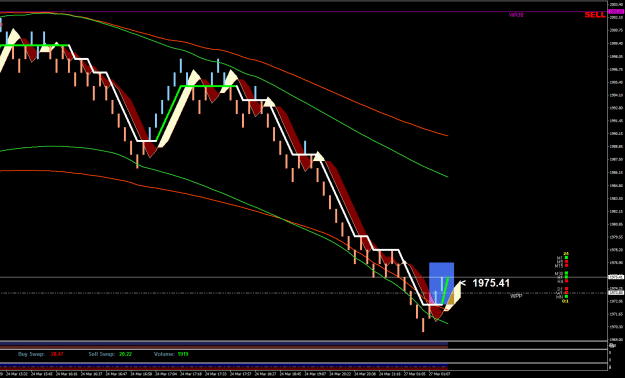
Task: Click the green MN timeframe indicator square
Action: tap(566, 296)
